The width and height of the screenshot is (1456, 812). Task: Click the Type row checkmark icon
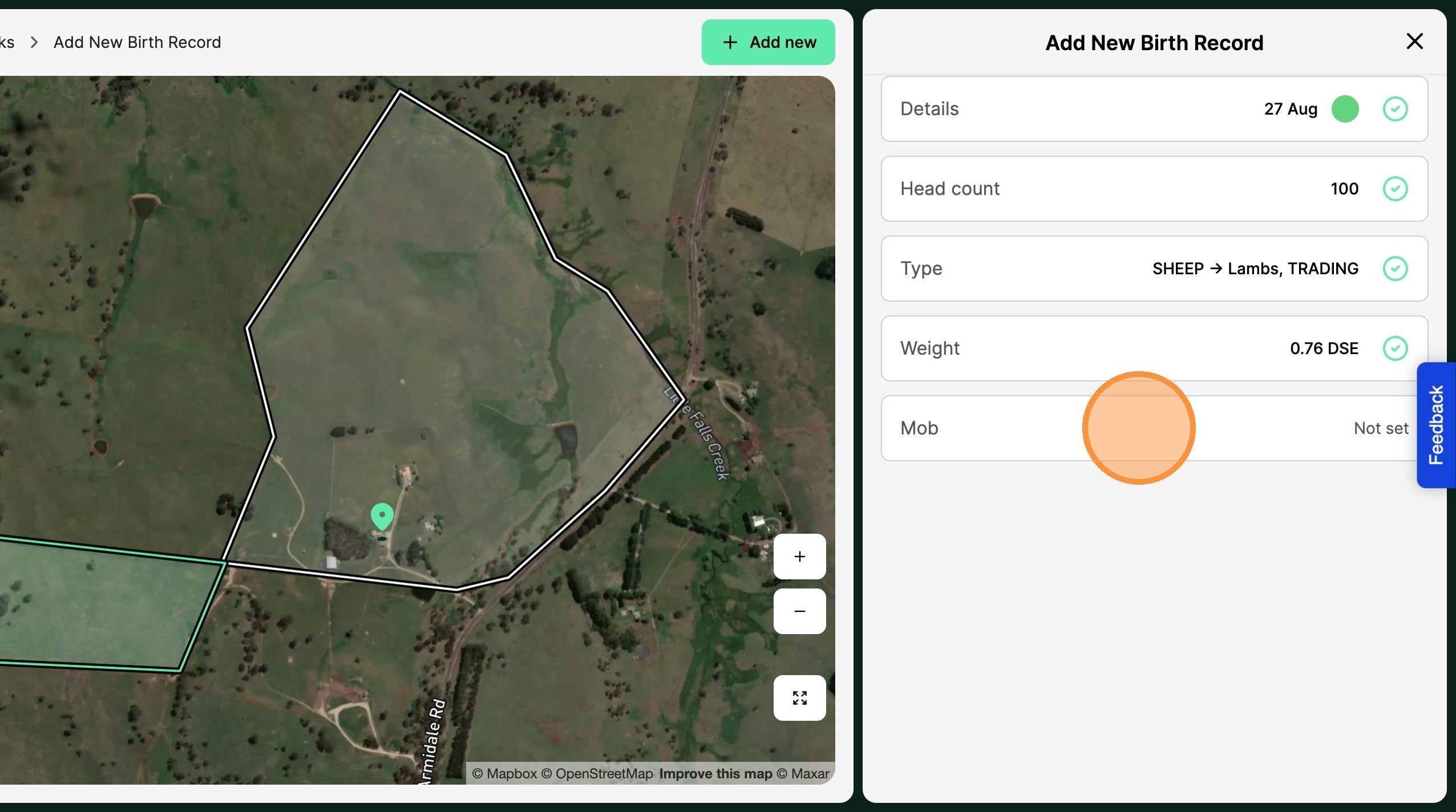1395,269
